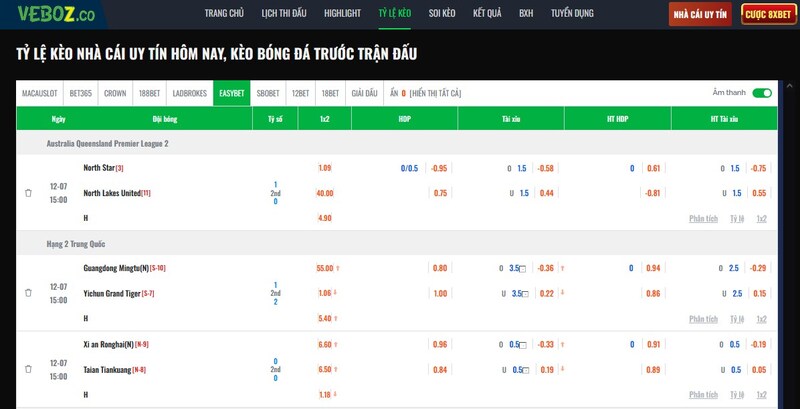Open the Soi kèo page
This screenshot has height=409, width=800.
click(x=442, y=13)
